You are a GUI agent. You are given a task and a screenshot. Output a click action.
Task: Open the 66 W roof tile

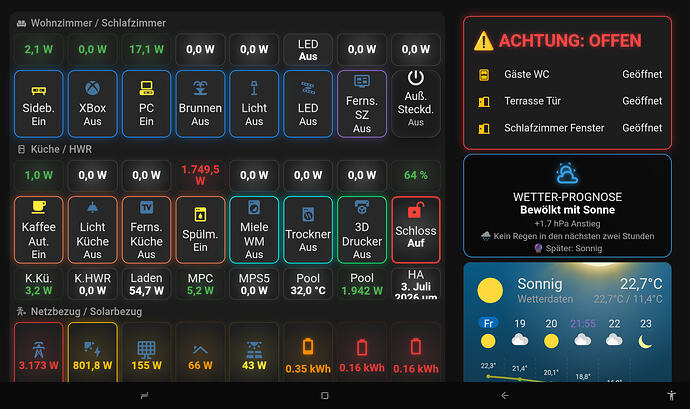coord(200,352)
